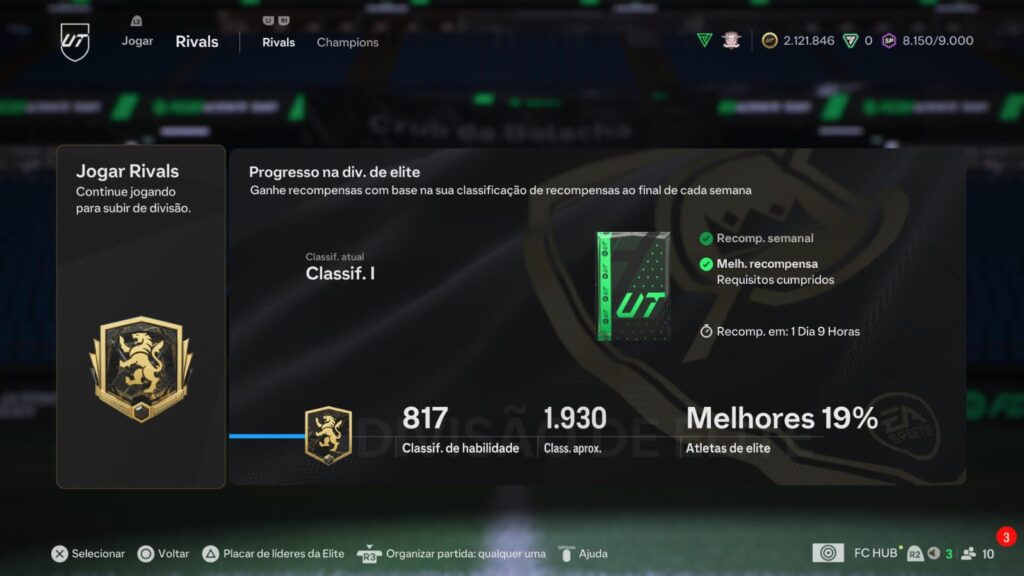Click the green triangle pennant icon
1024x576 pixels.
[705, 40]
